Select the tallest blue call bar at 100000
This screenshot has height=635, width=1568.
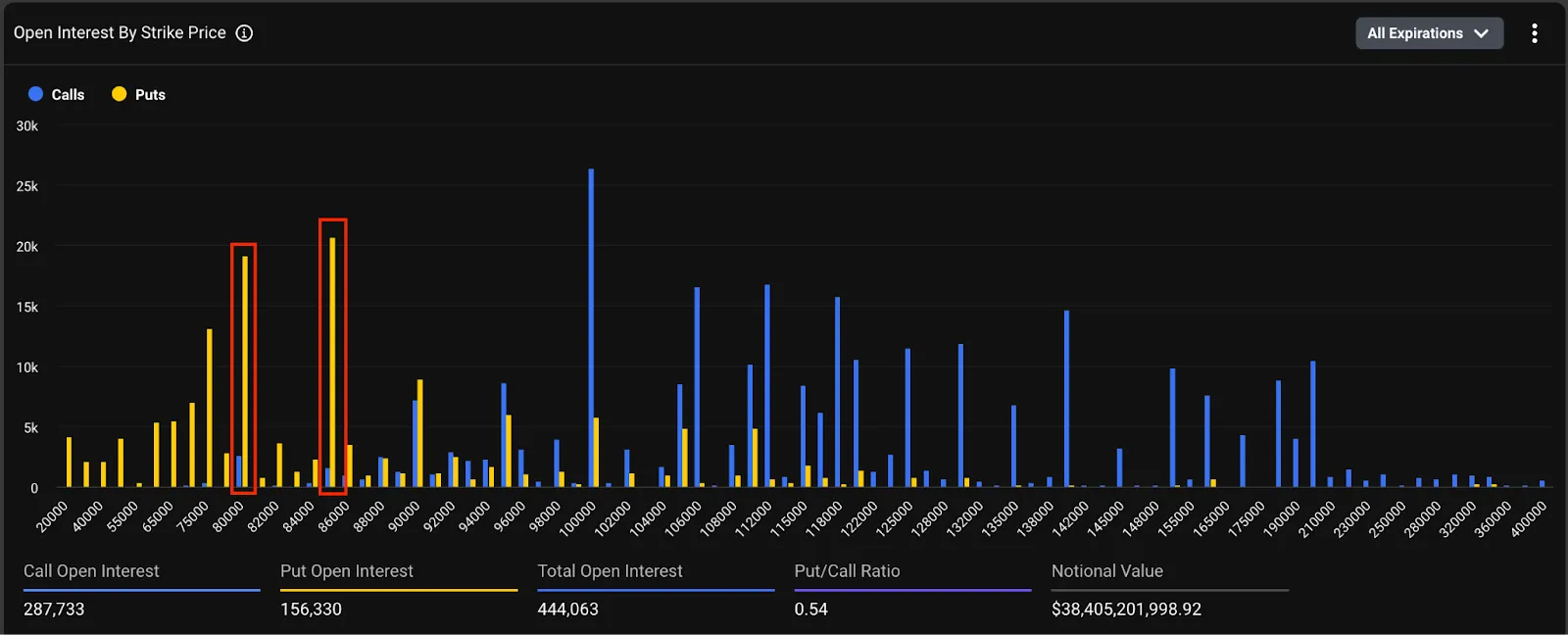click(591, 327)
